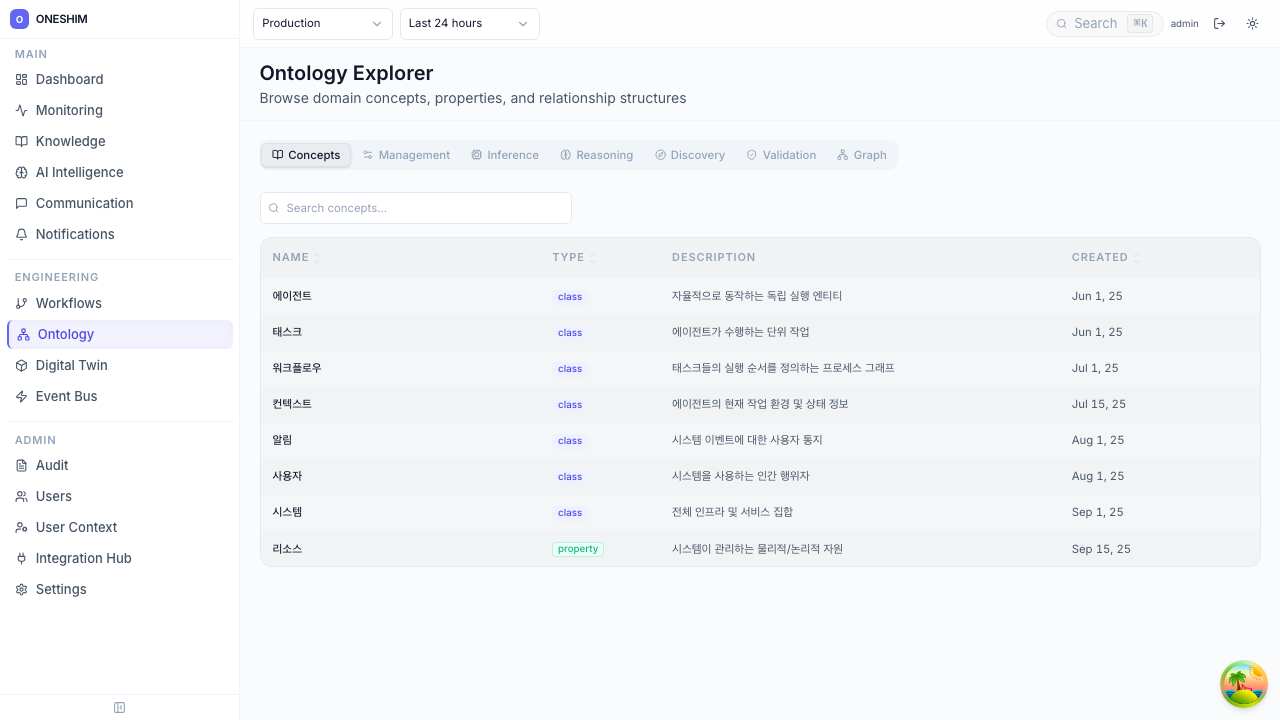The image size is (1280, 720).
Task: Open the Integration Hub icon
Action: click(x=21, y=558)
